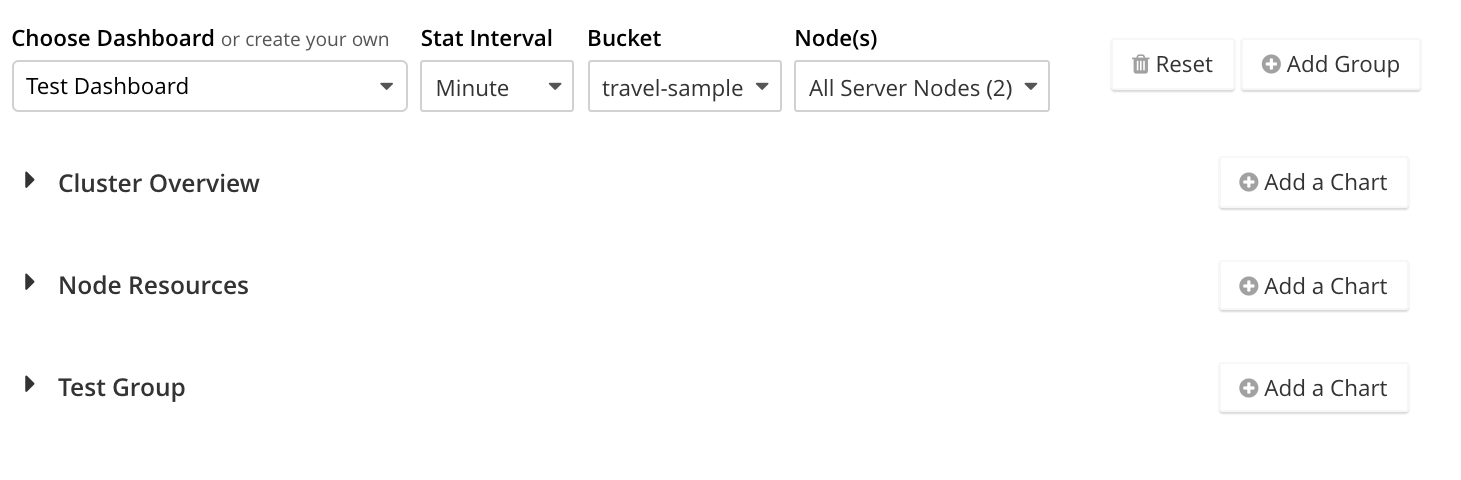
Task: Open the Stat Interval Minute dropdown
Action: [497, 88]
